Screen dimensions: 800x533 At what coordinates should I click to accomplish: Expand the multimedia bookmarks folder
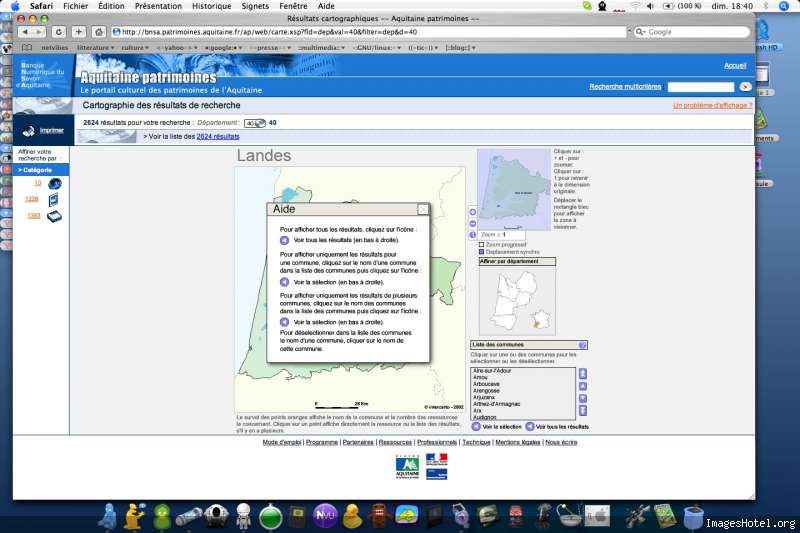[321, 47]
